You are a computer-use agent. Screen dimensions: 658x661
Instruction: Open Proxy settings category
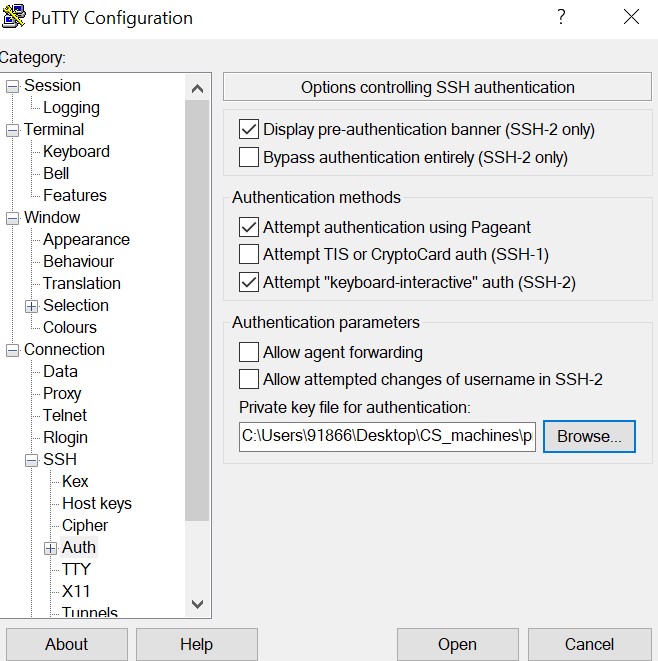(x=62, y=394)
